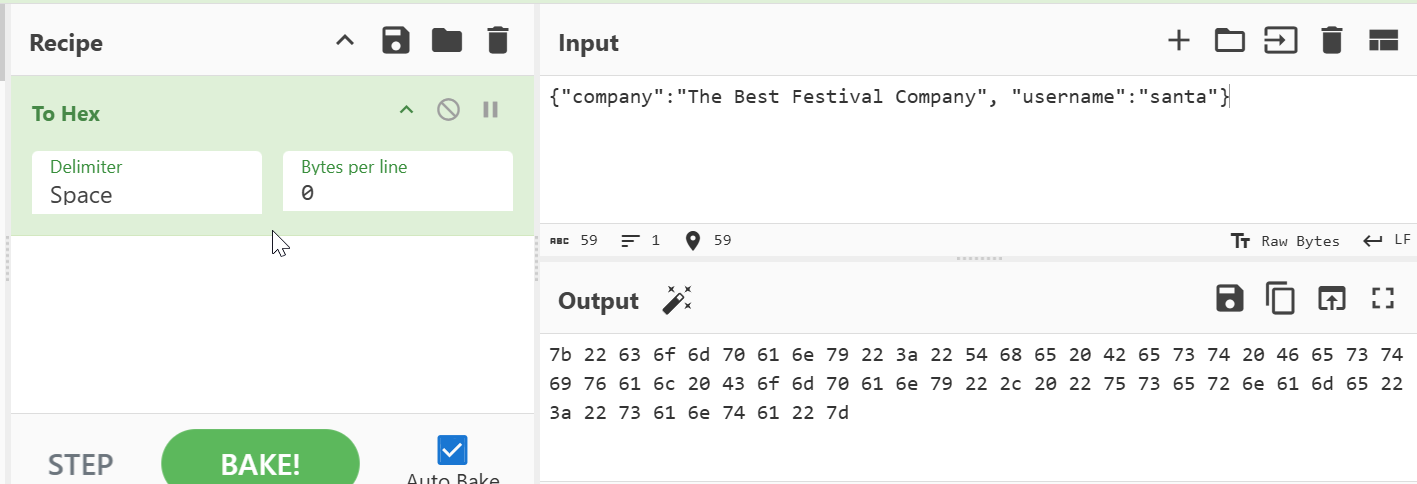Image resolution: width=1417 pixels, height=484 pixels.
Task: Collapse To Hex operation arguments
Action: point(406,110)
